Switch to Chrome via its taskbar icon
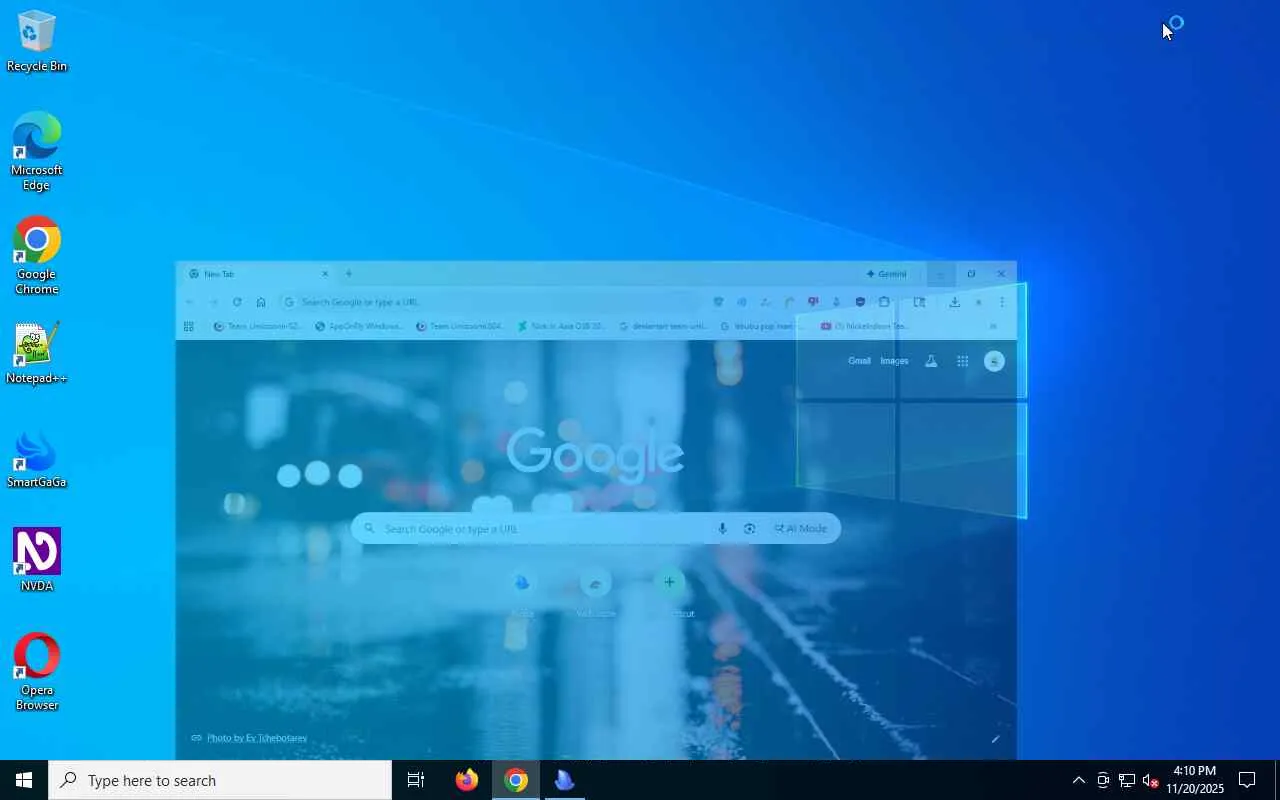Screen dimensions: 1280x800 point(516,780)
